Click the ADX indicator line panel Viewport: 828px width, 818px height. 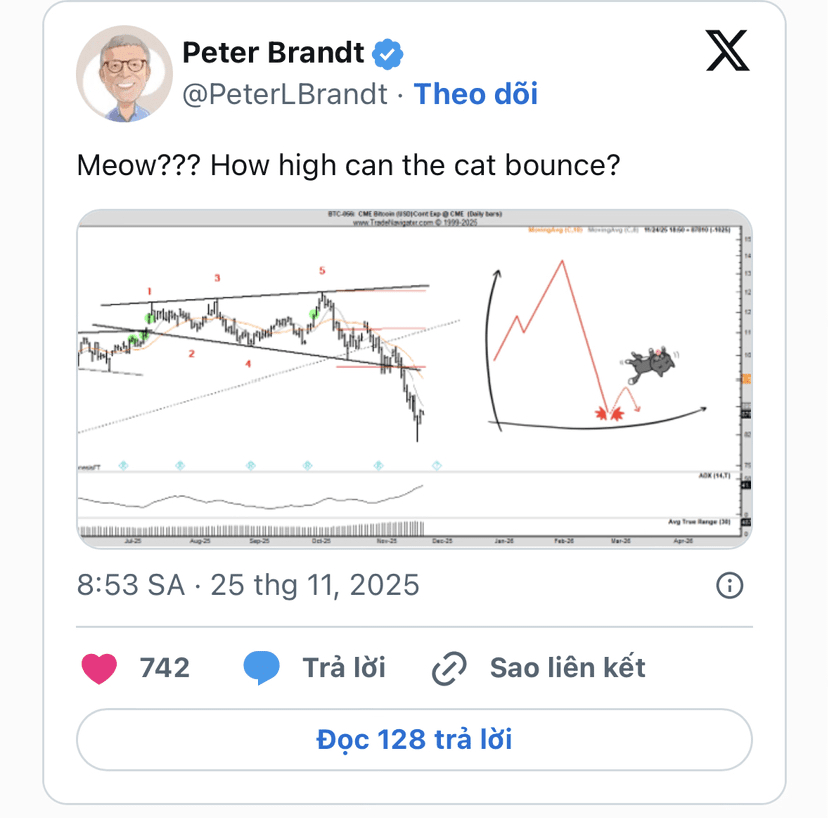tap(250, 497)
